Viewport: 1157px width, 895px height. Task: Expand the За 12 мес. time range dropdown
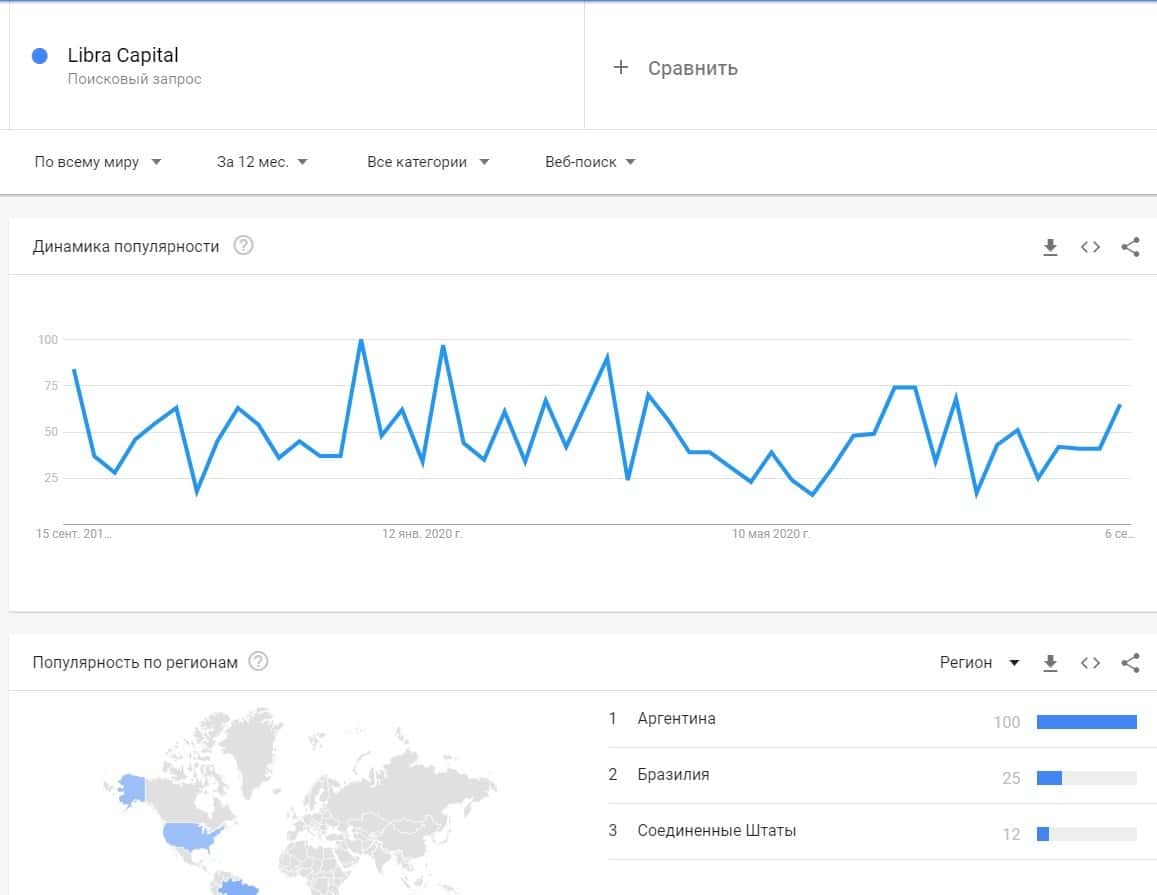[x=262, y=162]
